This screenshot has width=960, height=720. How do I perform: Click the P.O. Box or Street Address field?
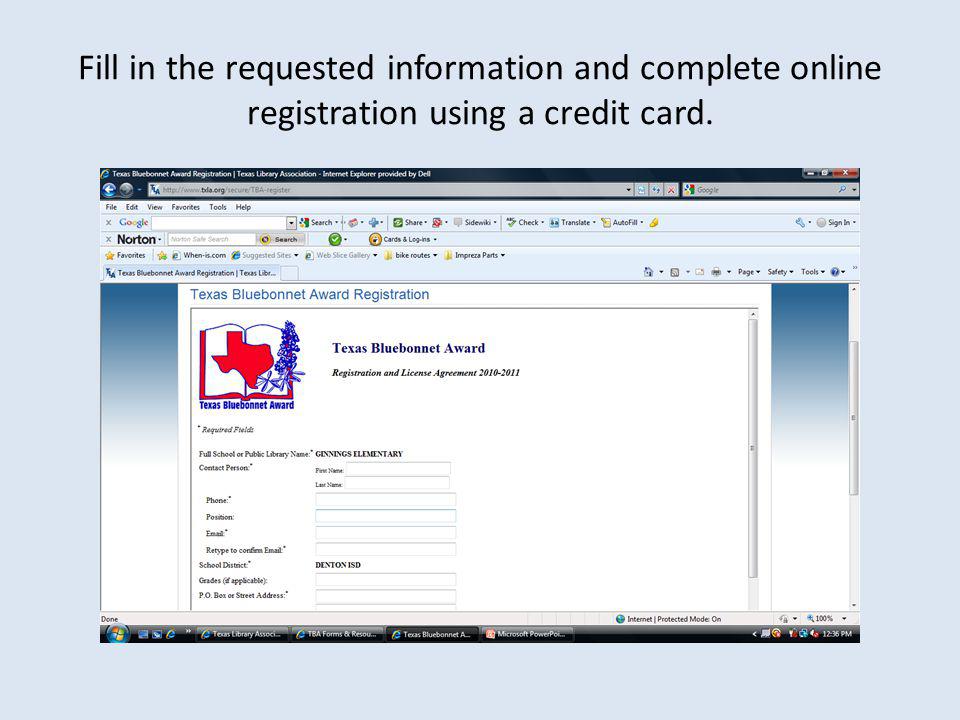[x=386, y=596]
